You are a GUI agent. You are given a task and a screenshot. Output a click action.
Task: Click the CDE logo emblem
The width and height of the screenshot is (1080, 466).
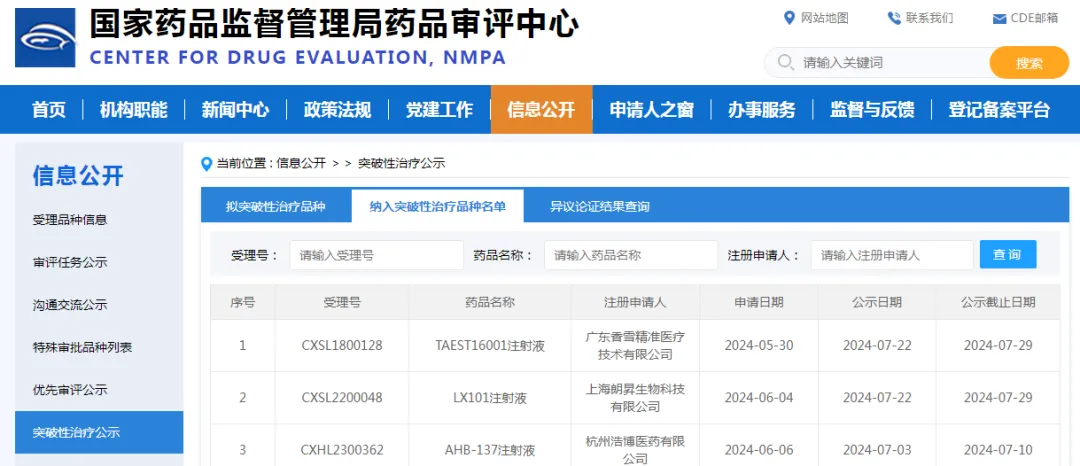[x=45, y=38]
